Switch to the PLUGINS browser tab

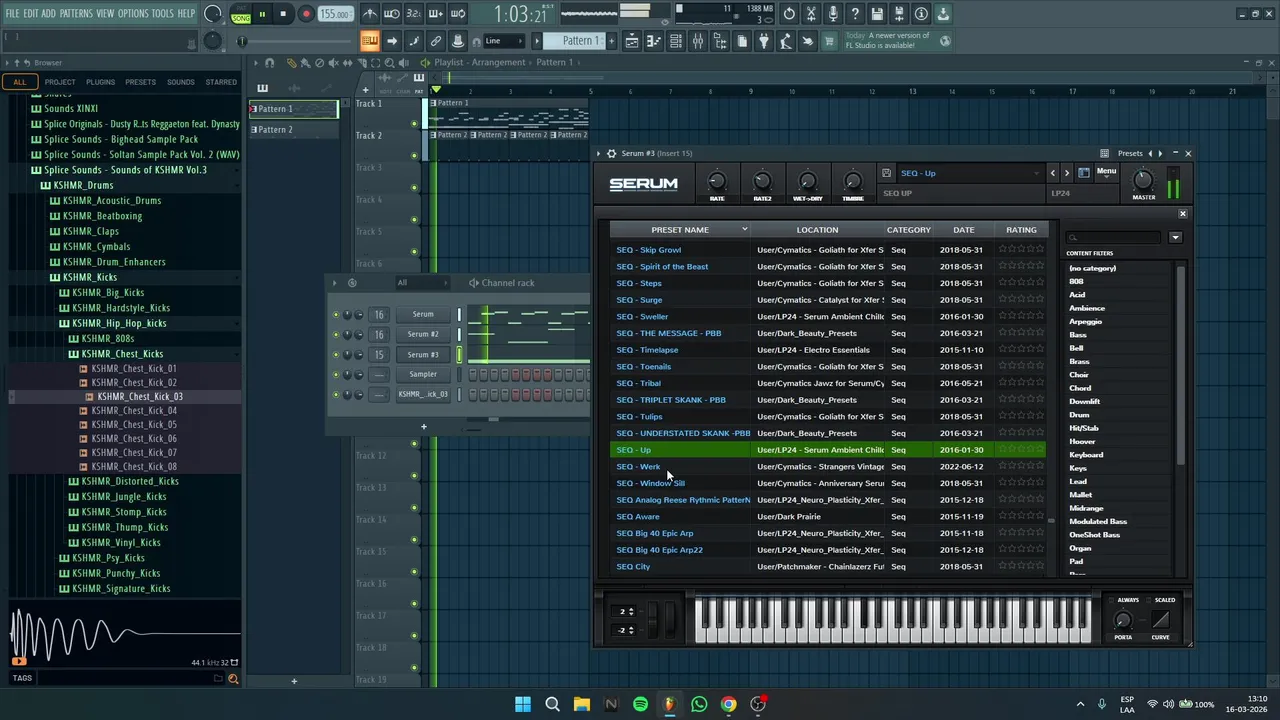[100, 82]
